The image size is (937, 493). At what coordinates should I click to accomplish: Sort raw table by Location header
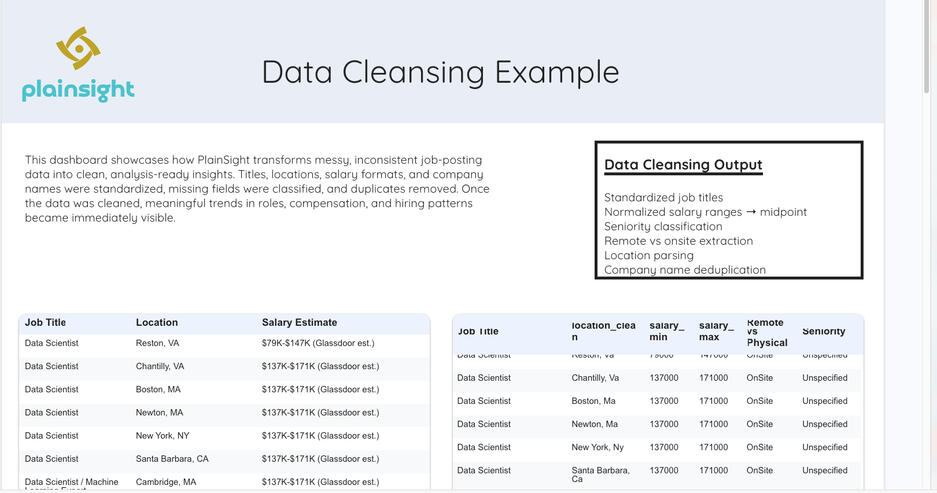(x=157, y=323)
